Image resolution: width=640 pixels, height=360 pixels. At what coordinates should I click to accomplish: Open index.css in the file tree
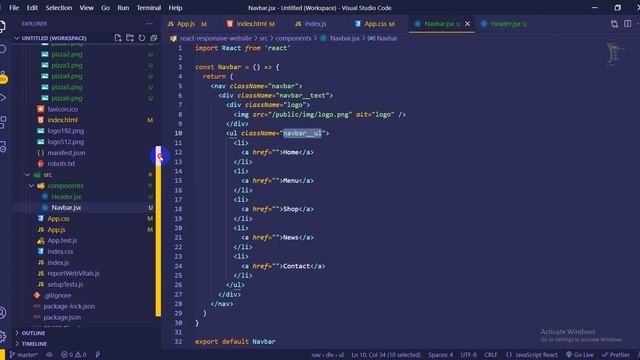tap(60, 251)
